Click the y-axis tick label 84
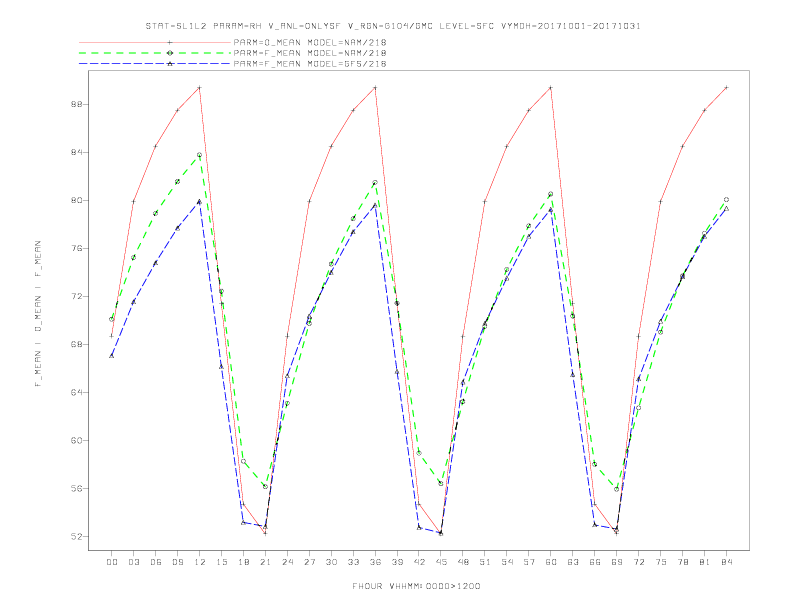 76,152
